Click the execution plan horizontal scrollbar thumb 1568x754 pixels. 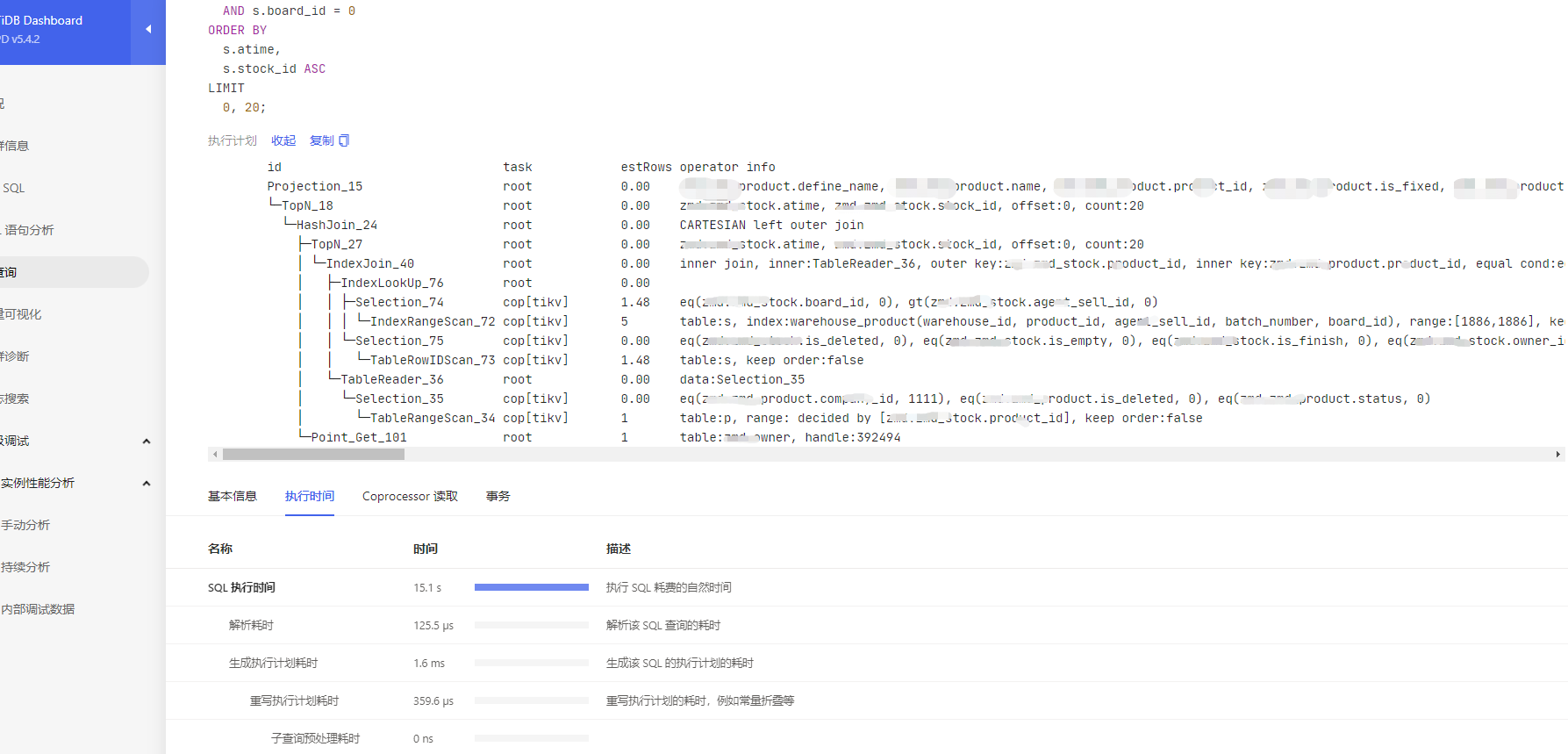(x=313, y=454)
